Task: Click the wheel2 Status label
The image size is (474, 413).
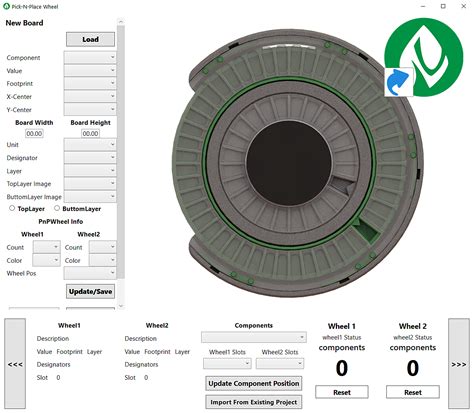Action: [413, 337]
